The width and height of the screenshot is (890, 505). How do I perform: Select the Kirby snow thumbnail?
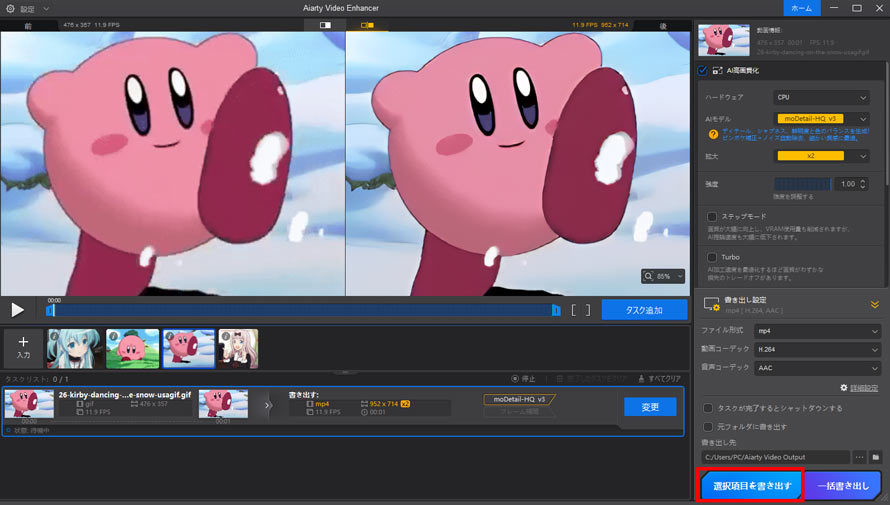tap(189, 348)
